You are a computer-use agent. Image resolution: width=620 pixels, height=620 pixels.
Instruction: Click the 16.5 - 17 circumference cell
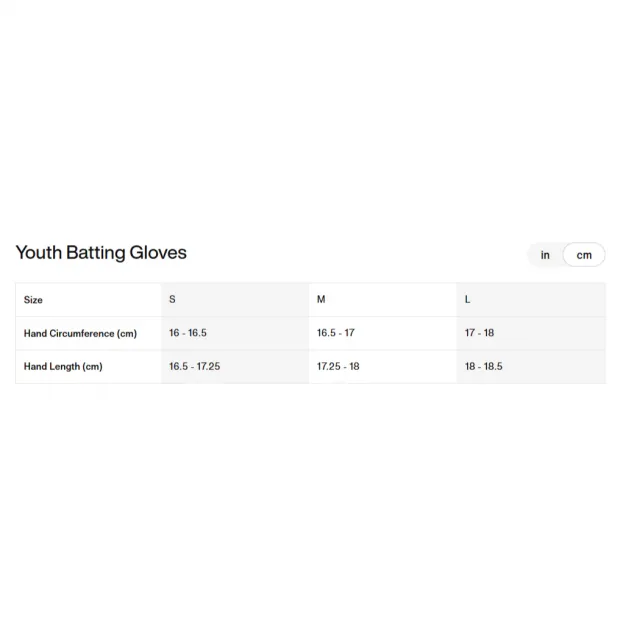point(336,333)
